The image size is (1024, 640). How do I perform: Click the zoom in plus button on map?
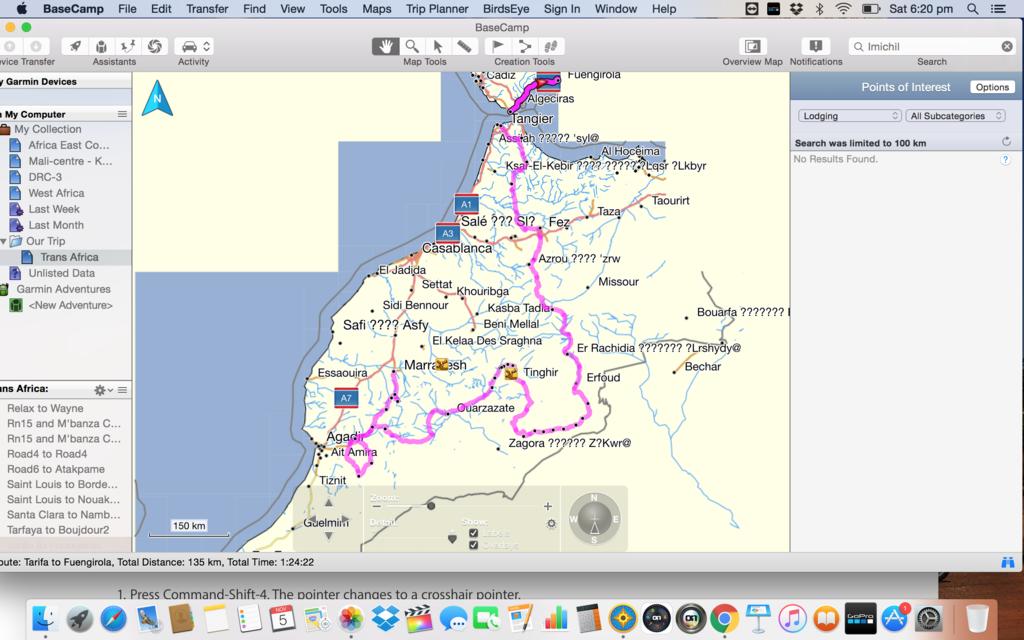pos(547,506)
